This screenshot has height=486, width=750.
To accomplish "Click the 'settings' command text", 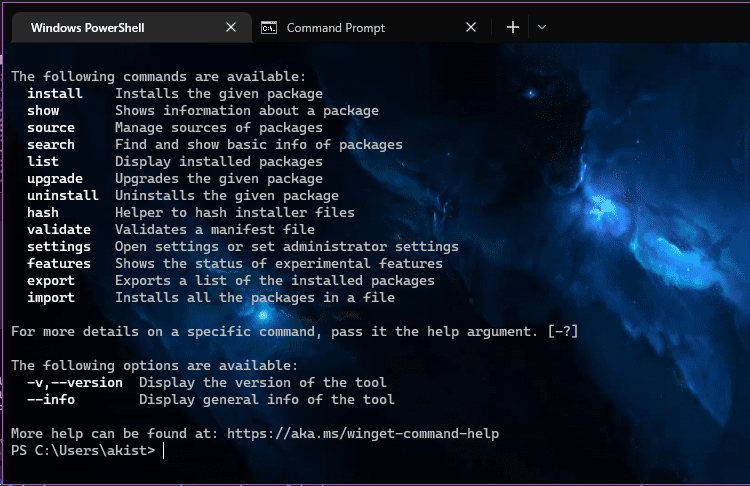I will 59,247.
